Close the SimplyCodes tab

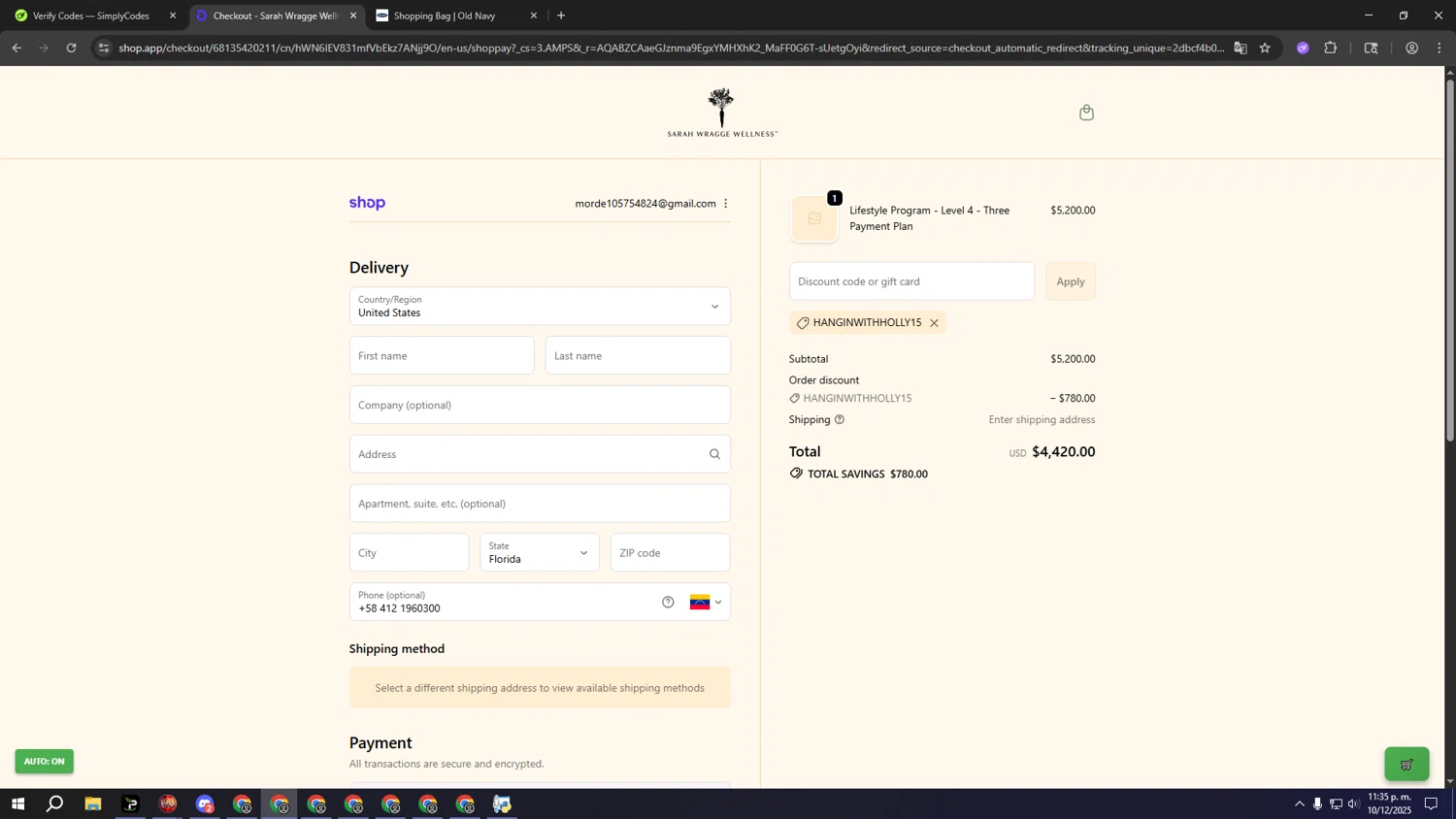(173, 16)
